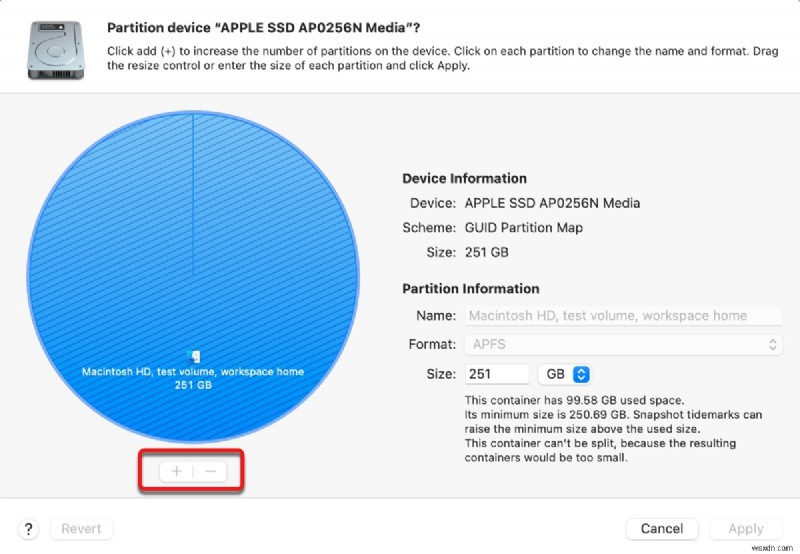
Task: Click the APPLE SSD AP0256N Media device value
Action: [553, 203]
